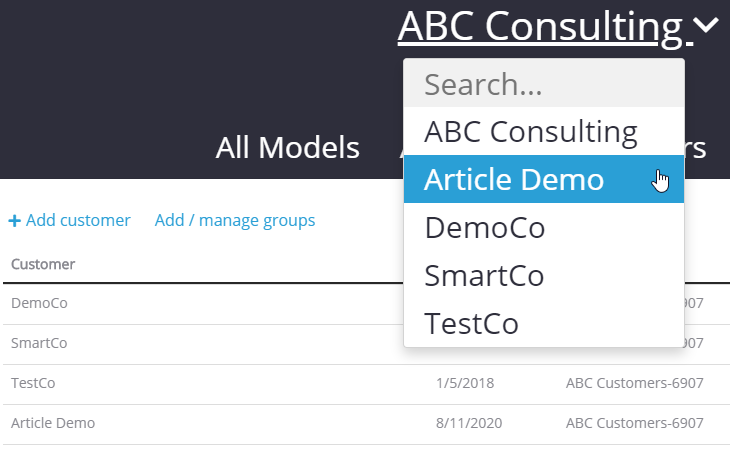Open the All Models tab
The height and width of the screenshot is (450, 730).
click(287, 148)
